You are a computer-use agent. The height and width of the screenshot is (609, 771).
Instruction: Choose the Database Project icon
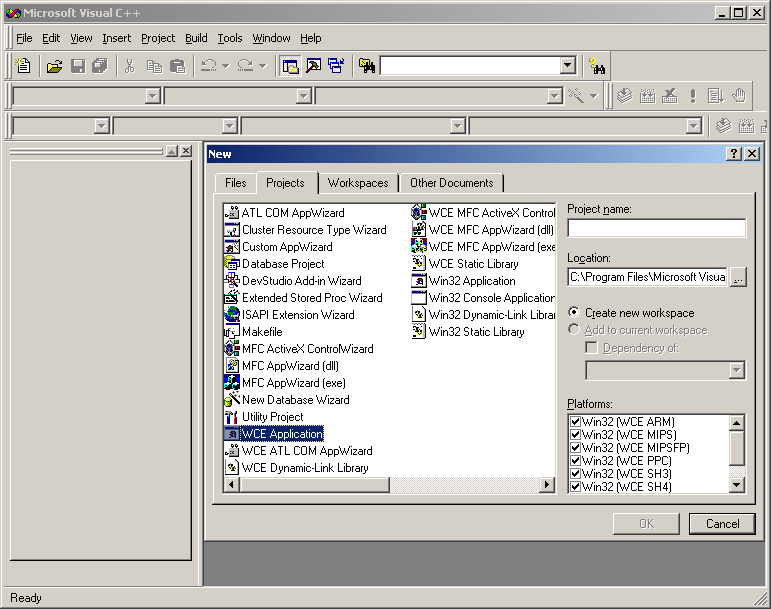point(232,264)
